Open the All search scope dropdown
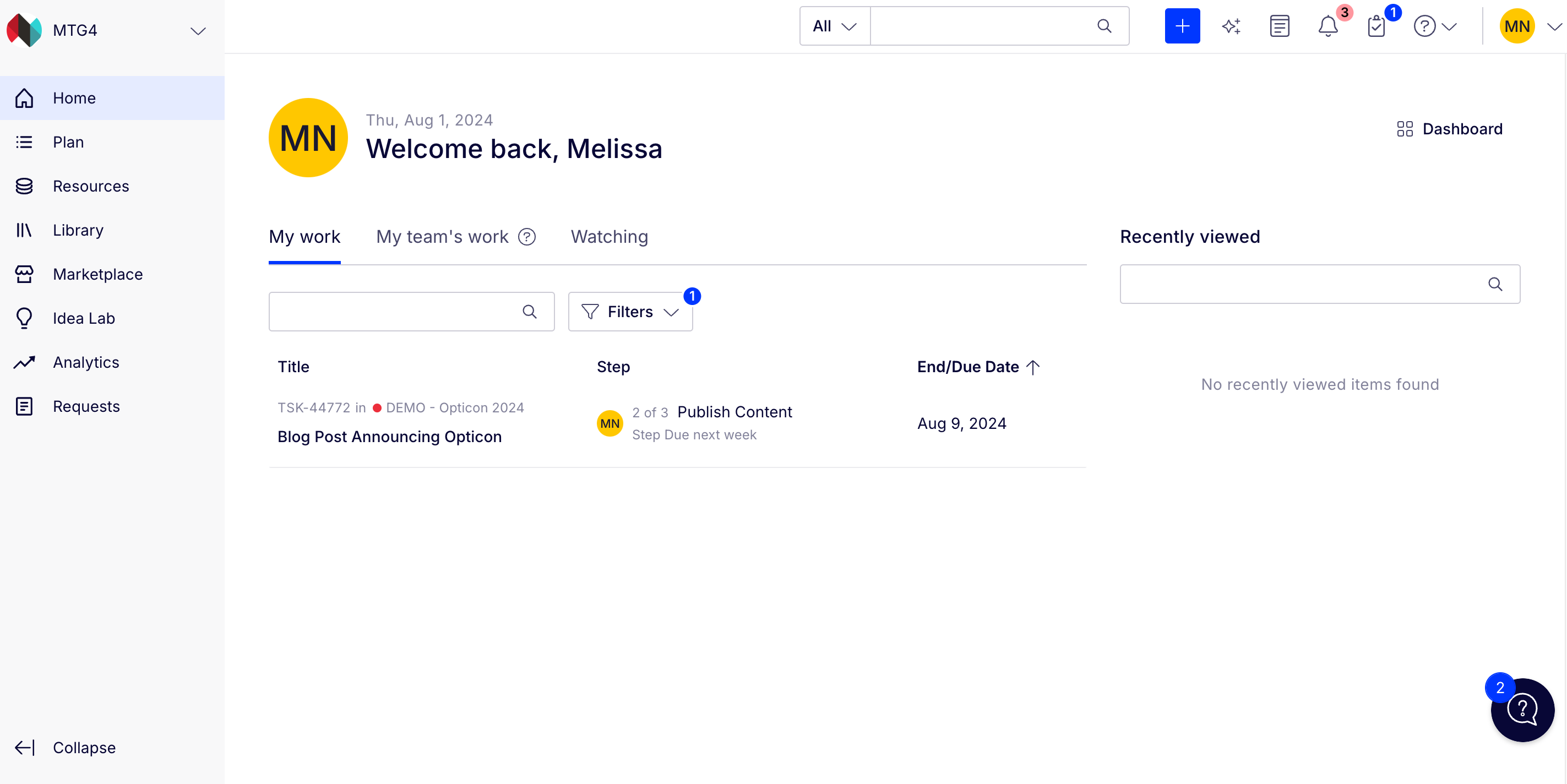Screen dimensions: 1567x784 (x=835, y=26)
